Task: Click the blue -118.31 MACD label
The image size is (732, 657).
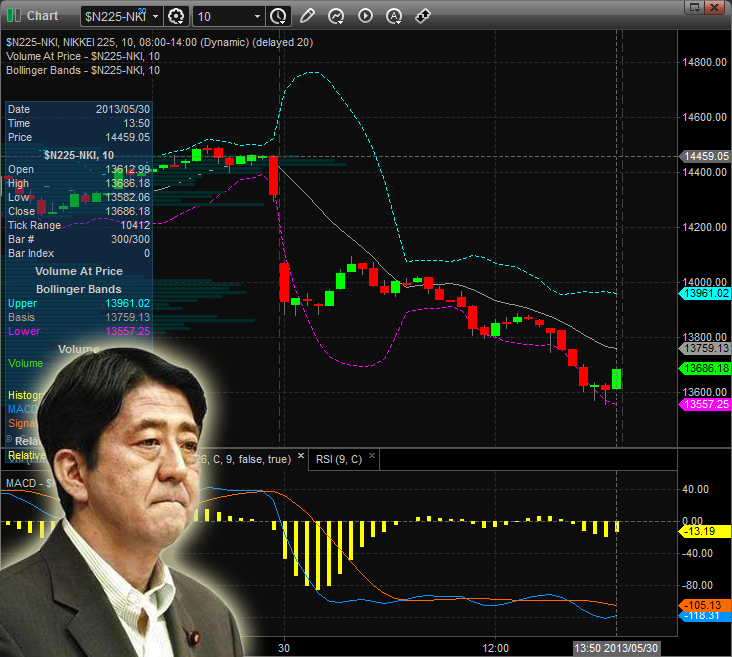Action: (705, 616)
